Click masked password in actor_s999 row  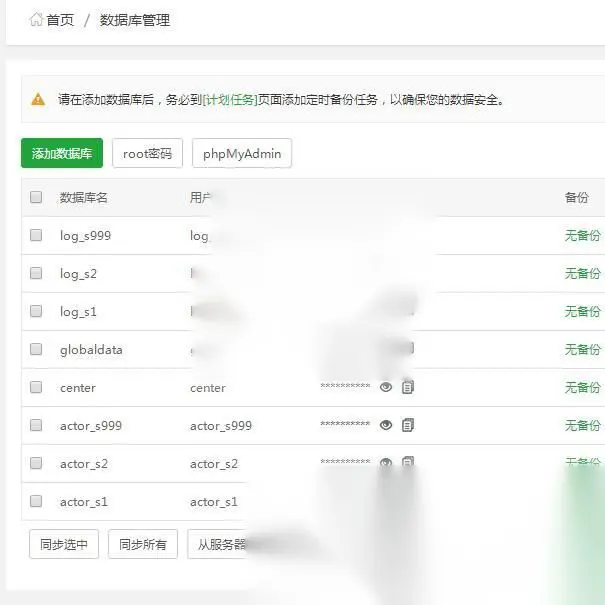(x=345, y=424)
